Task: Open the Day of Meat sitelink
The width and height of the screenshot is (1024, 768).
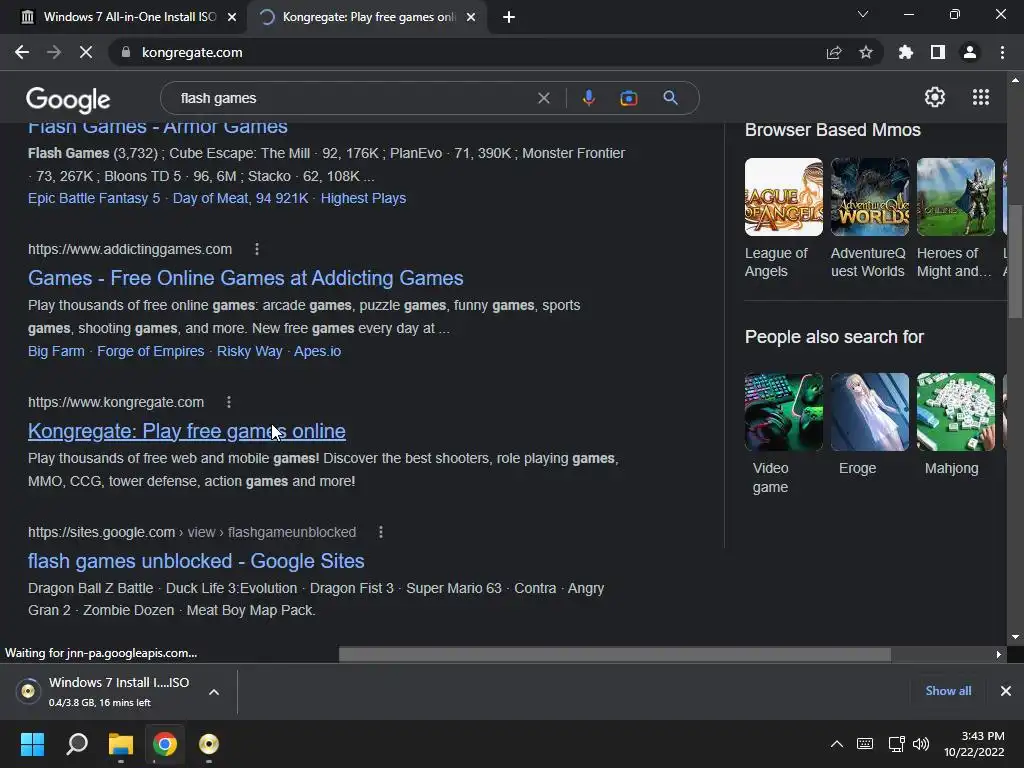Action: tap(240, 198)
